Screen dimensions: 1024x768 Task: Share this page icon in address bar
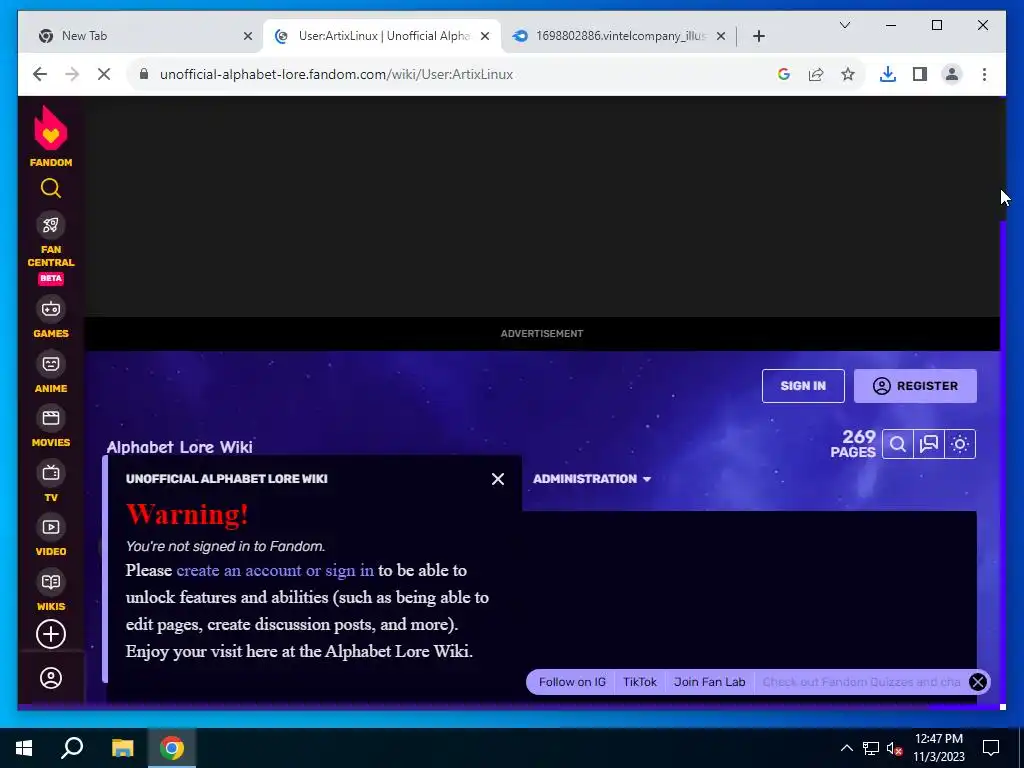click(816, 74)
